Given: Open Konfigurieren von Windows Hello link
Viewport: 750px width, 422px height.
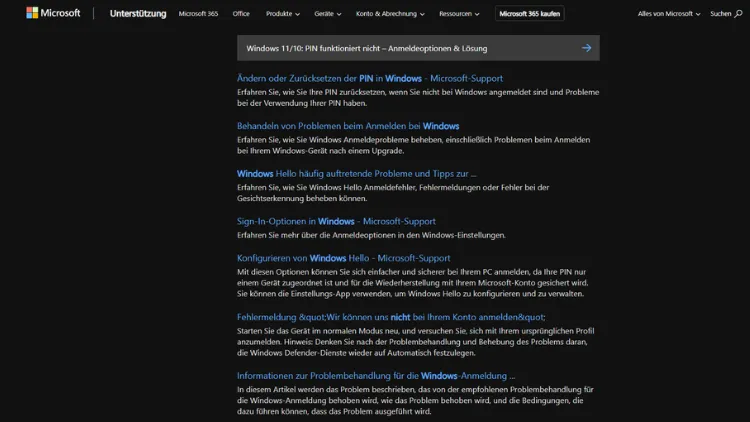Looking at the screenshot, I should click(343, 258).
